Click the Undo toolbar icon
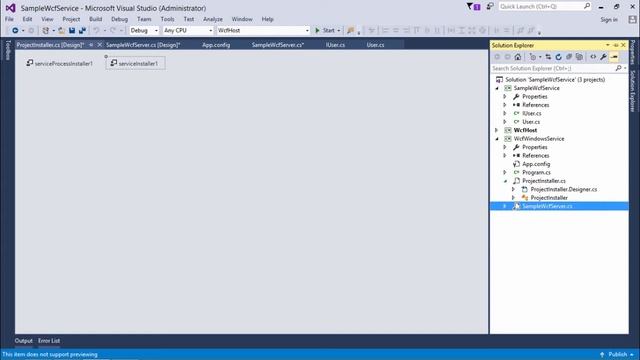 pos(96,31)
